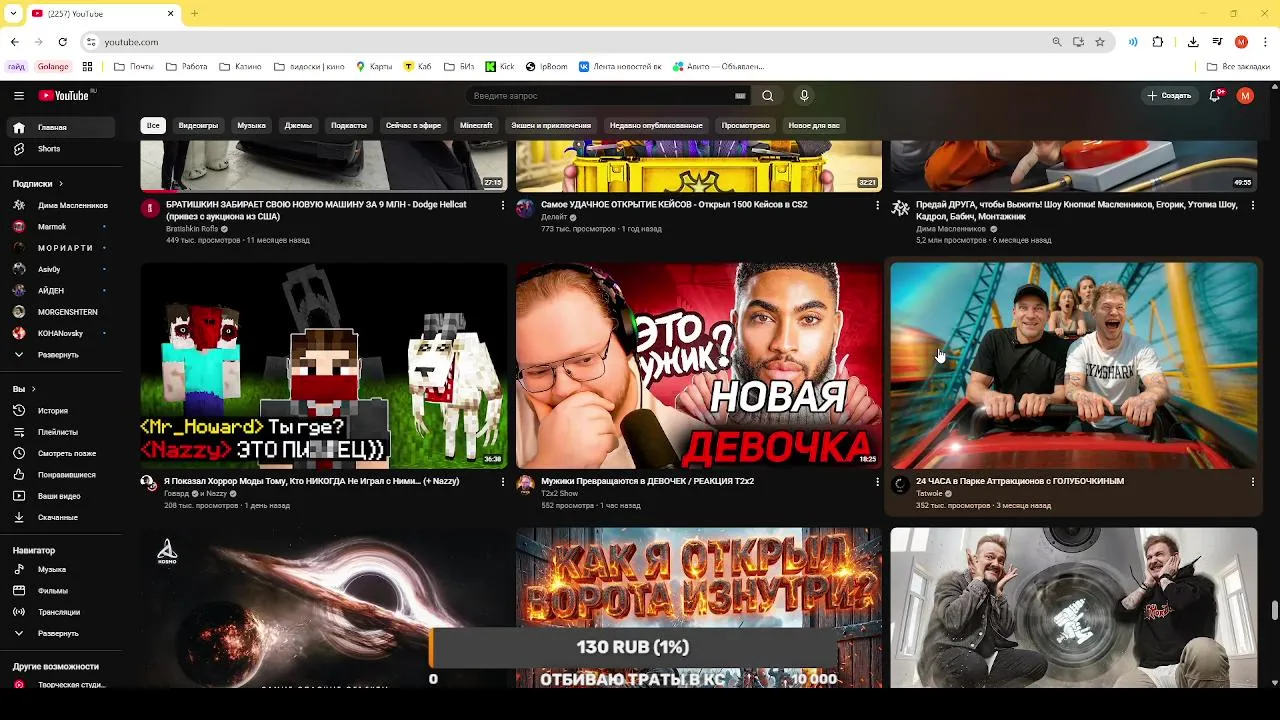
Task: Select the Экшен и приключения chip
Action: [551, 126]
